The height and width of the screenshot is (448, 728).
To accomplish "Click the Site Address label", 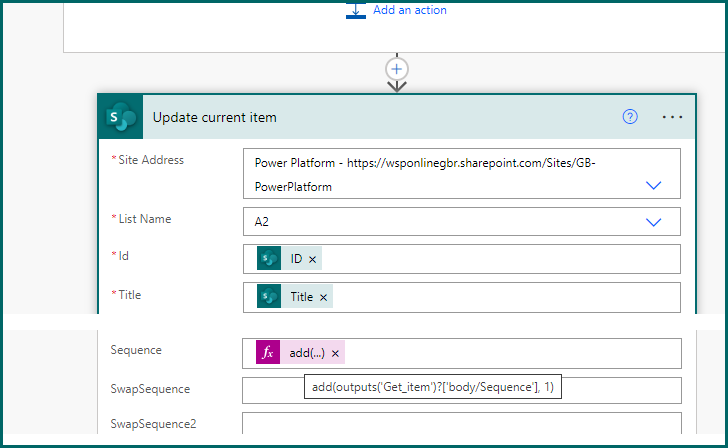I will pos(151,160).
